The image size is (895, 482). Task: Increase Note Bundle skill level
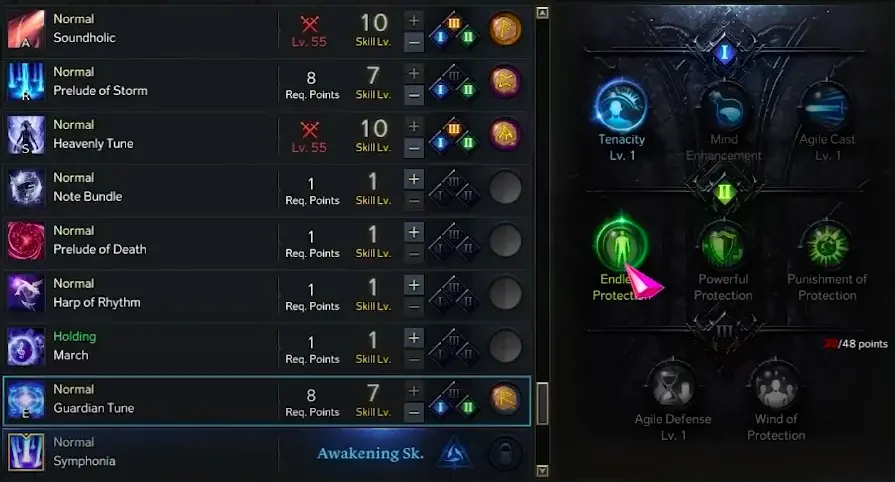(414, 179)
